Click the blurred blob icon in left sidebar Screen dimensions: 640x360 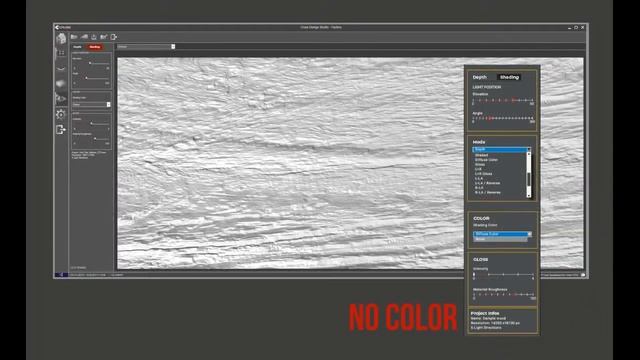point(61,84)
